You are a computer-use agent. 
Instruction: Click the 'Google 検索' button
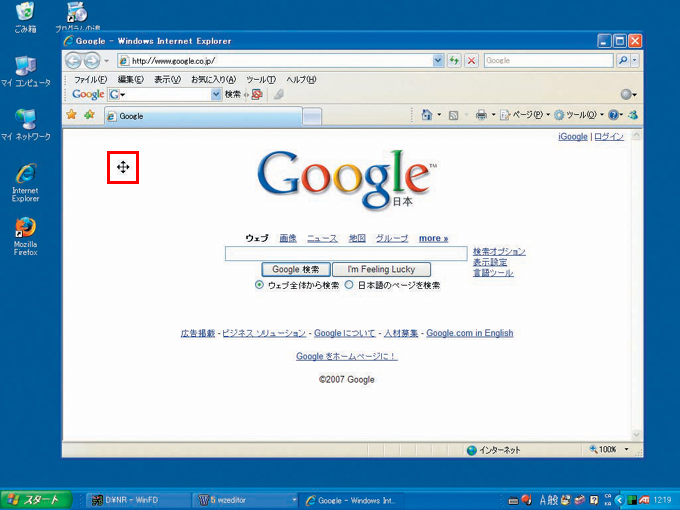pos(296,269)
